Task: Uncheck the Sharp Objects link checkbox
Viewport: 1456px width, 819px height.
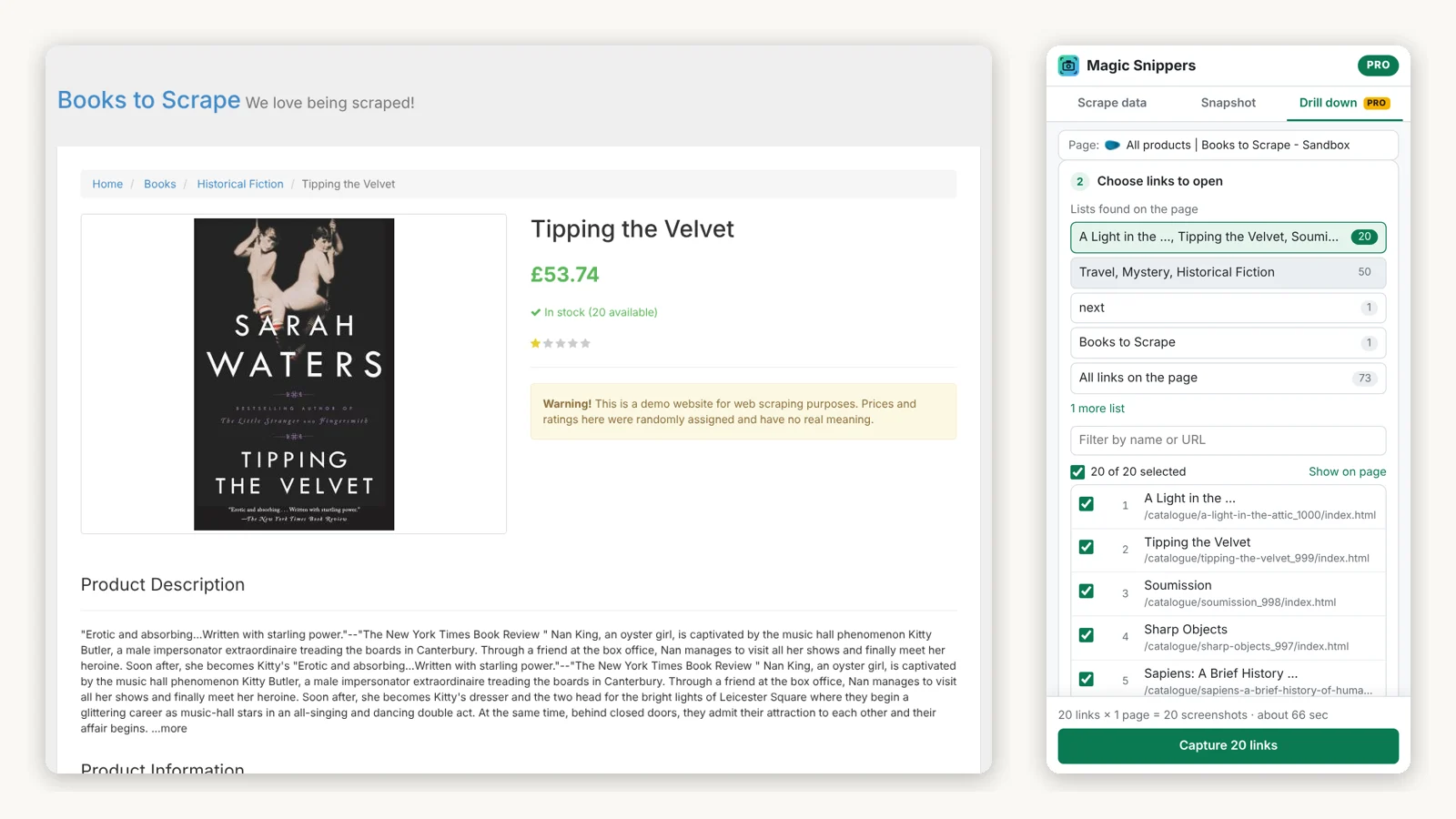Action: tap(1087, 635)
